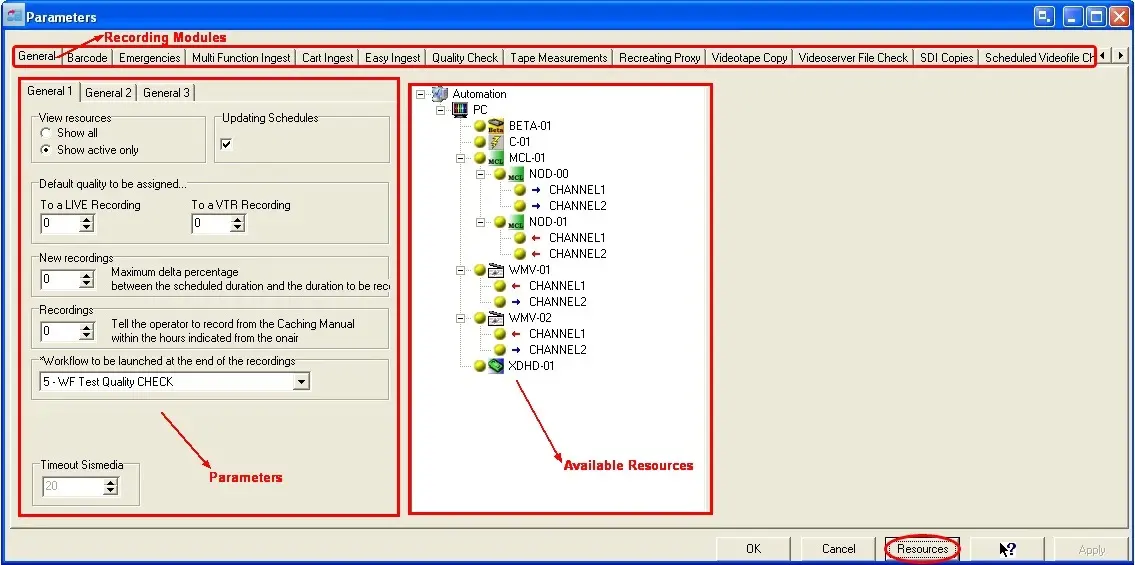Select 'Show active only' radio button

tap(46, 150)
